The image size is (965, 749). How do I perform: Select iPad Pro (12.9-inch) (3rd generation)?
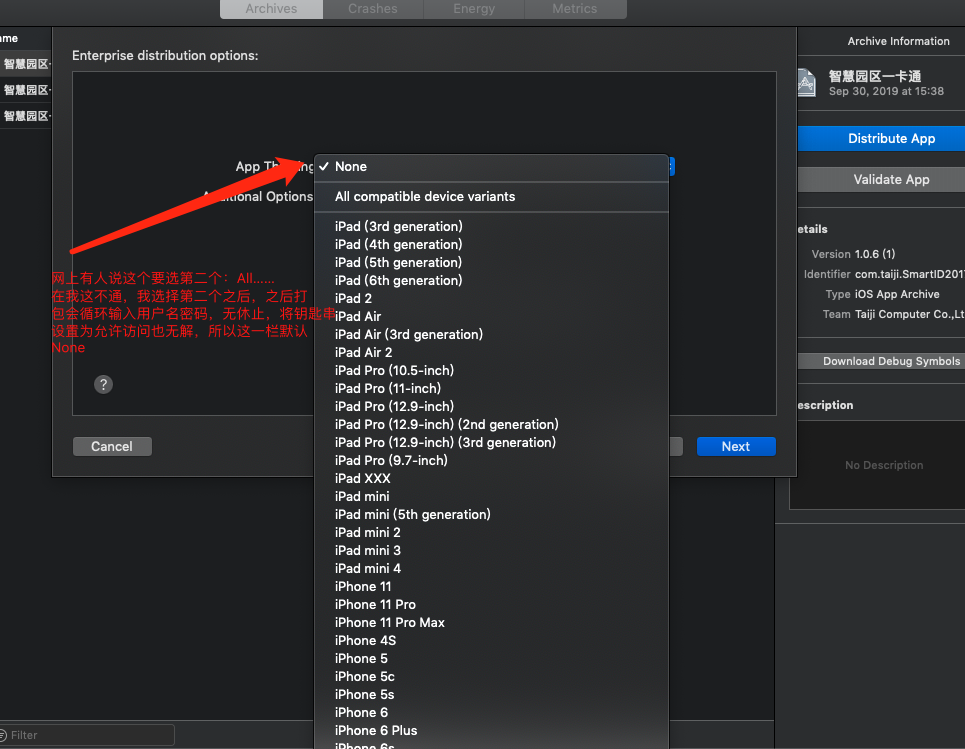coord(491,443)
